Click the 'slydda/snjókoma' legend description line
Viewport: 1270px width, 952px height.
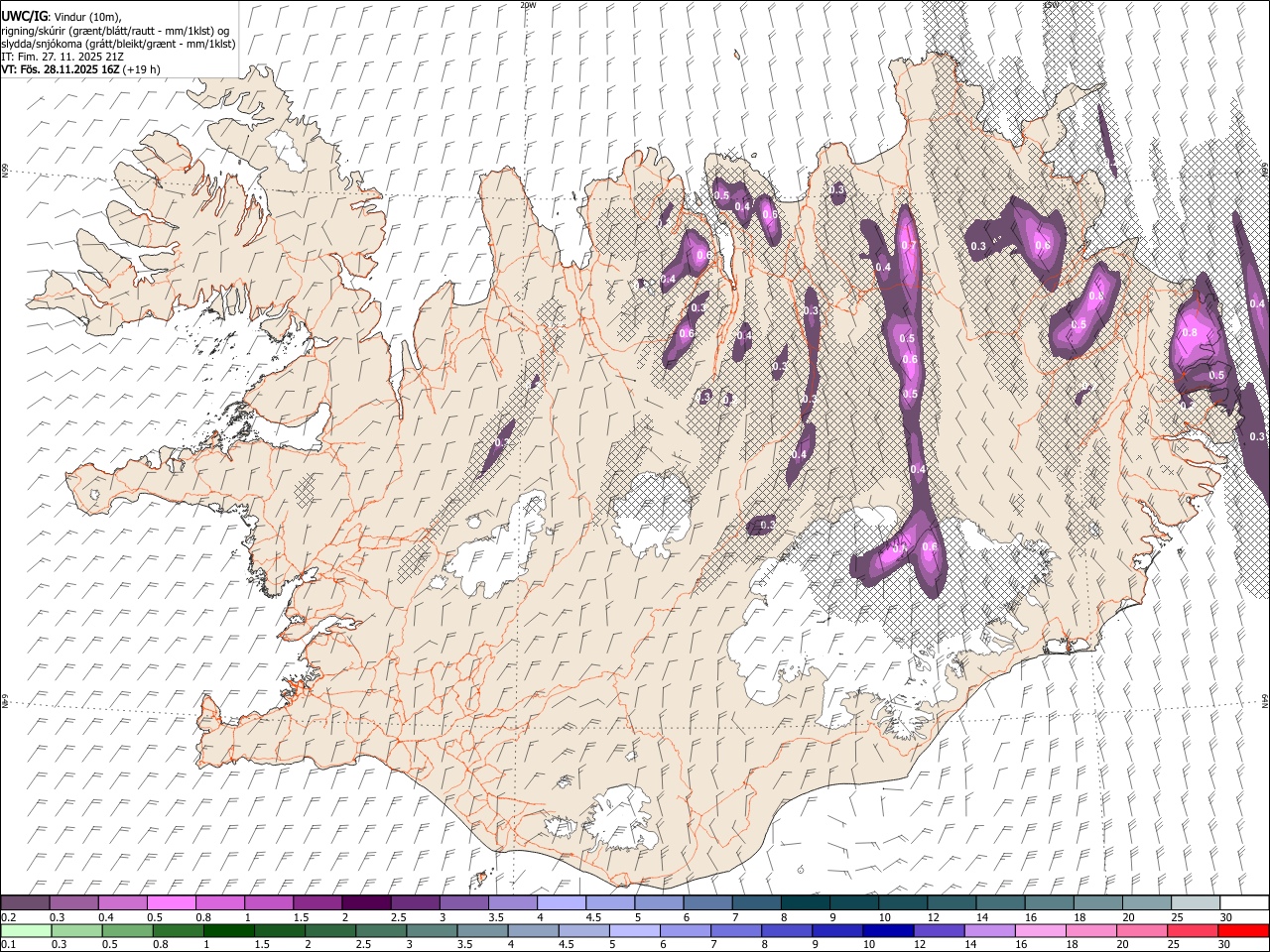click(x=118, y=44)
